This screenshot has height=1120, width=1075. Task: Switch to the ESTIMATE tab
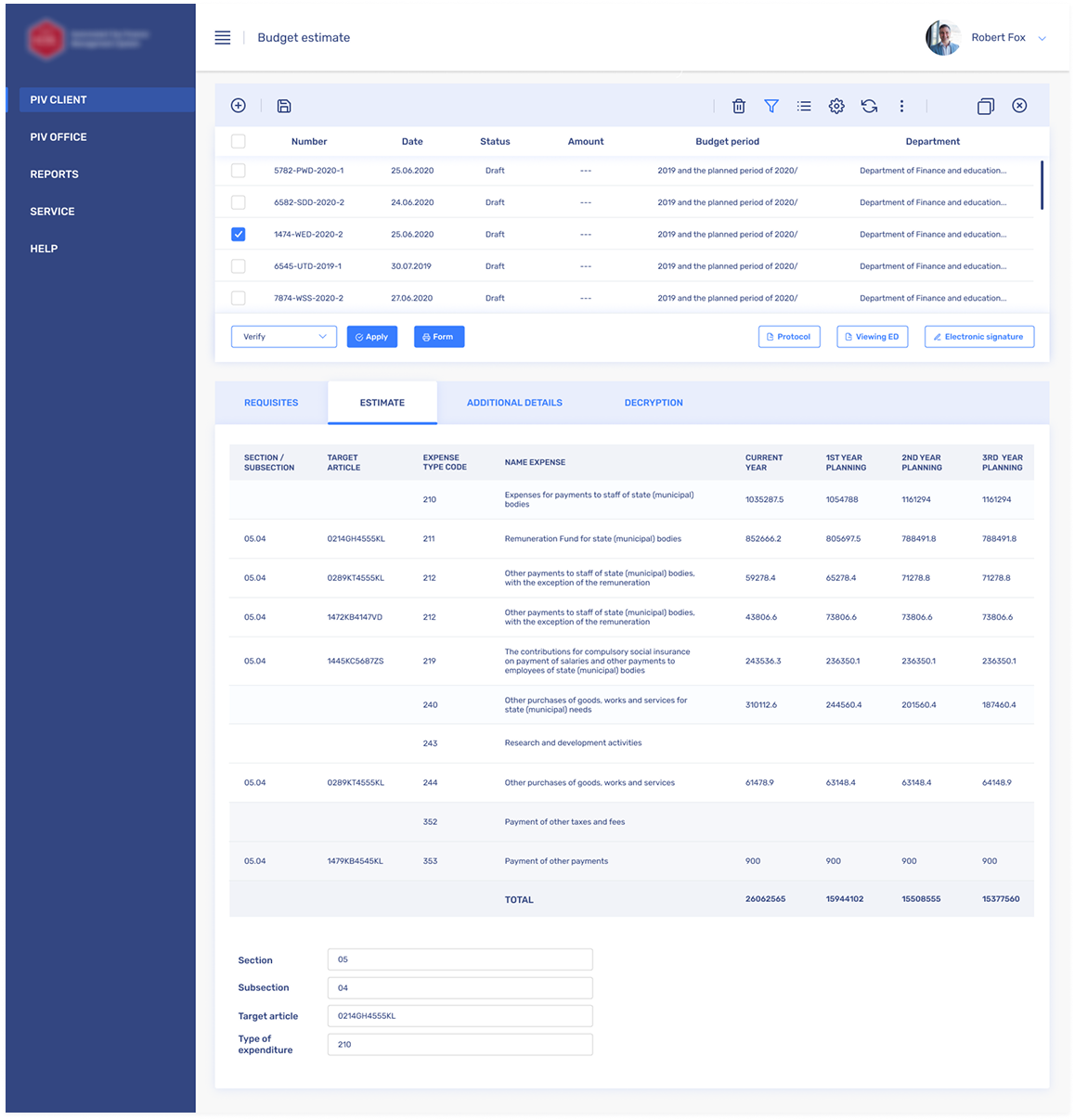click(x=382, y=403)
